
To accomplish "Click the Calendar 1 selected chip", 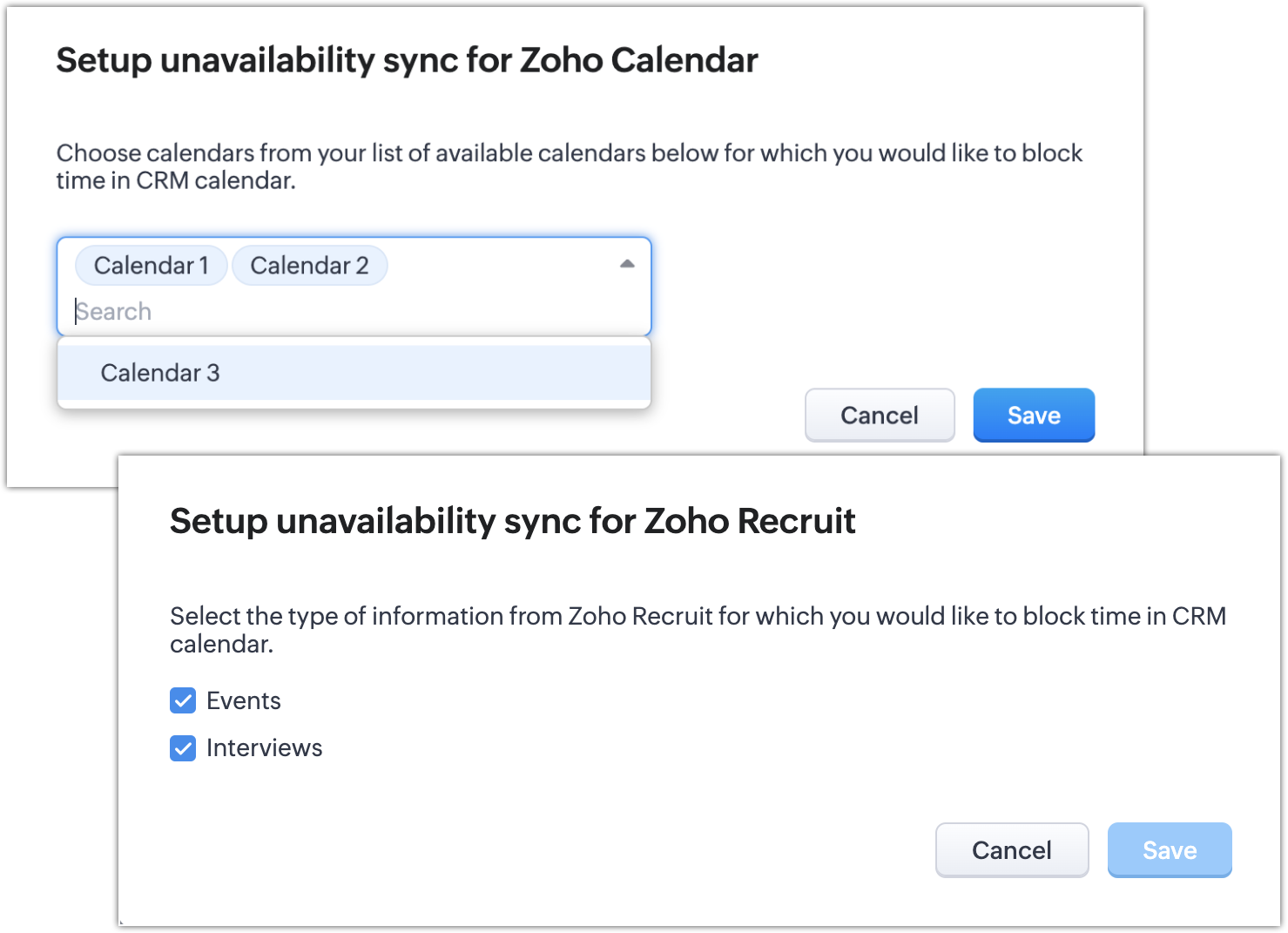I will pos(152,266).
